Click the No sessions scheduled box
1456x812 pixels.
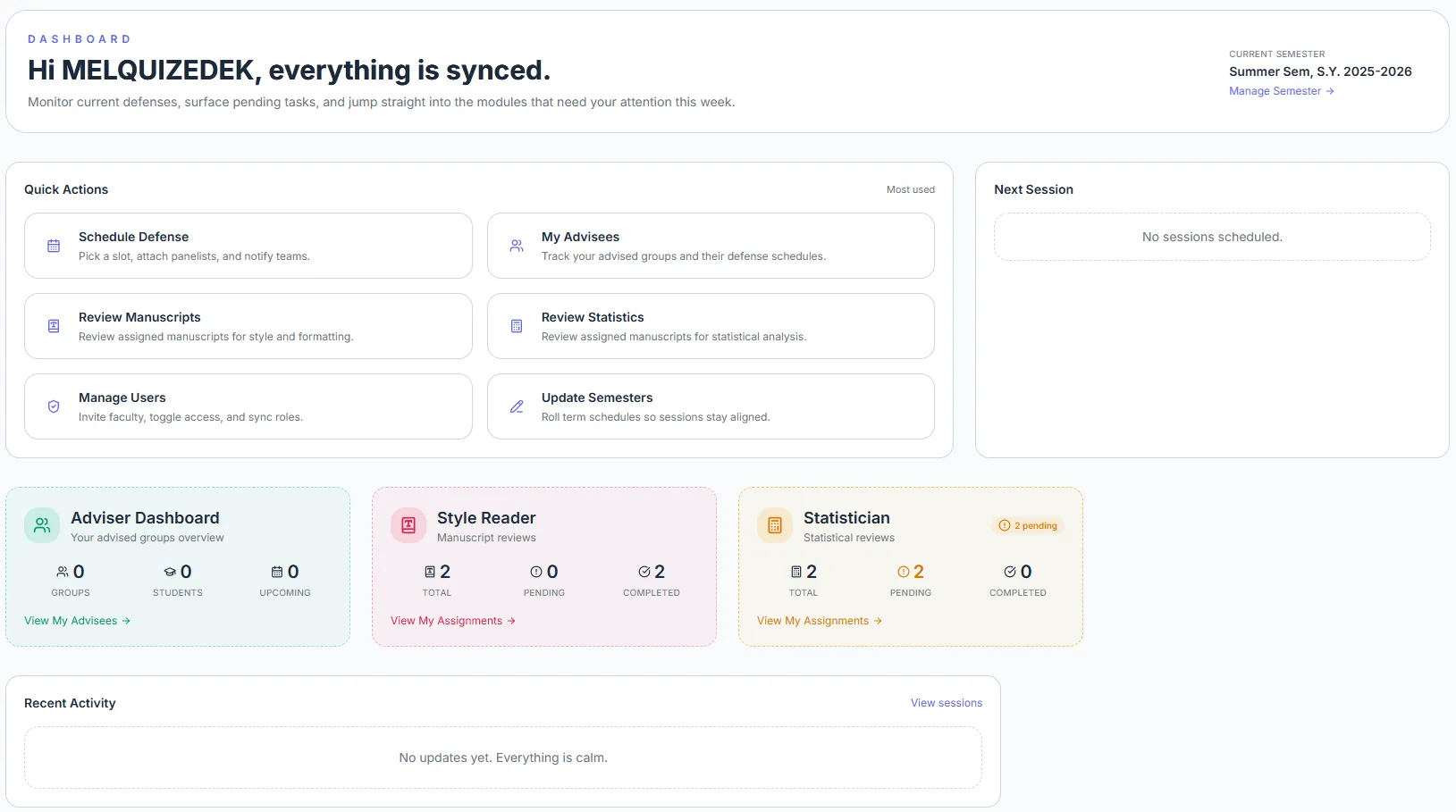(1212, 237)
